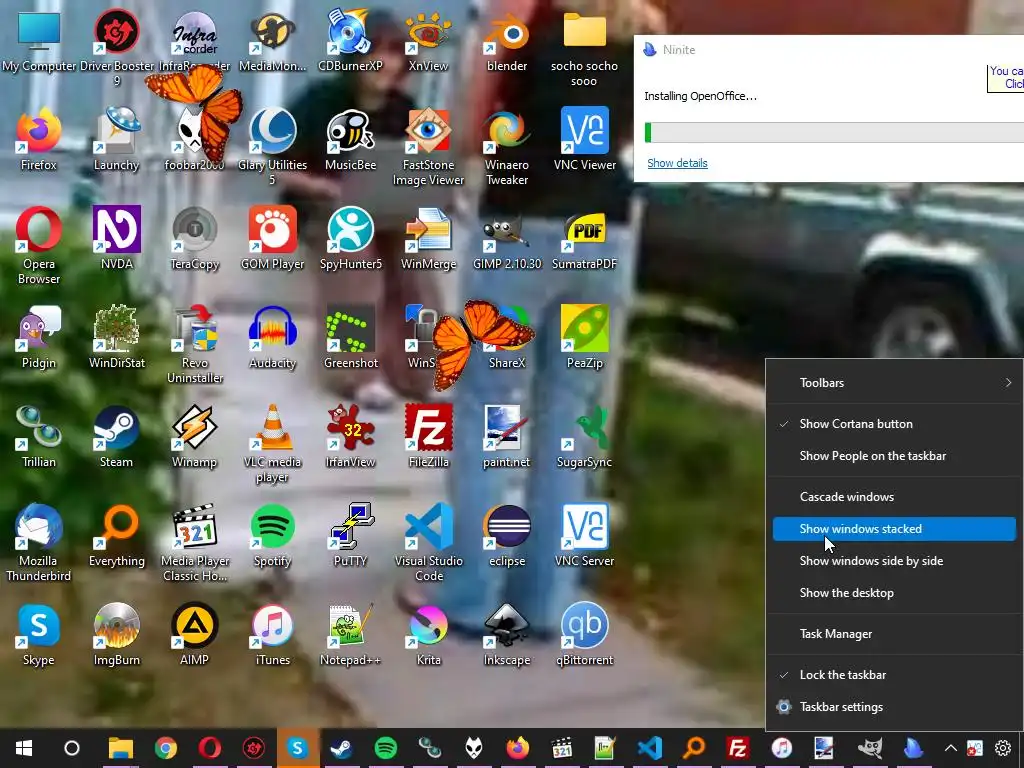Click Show details link in Ninite
The width and height of the screenshot is (1024, 768).
click(677, 163)
